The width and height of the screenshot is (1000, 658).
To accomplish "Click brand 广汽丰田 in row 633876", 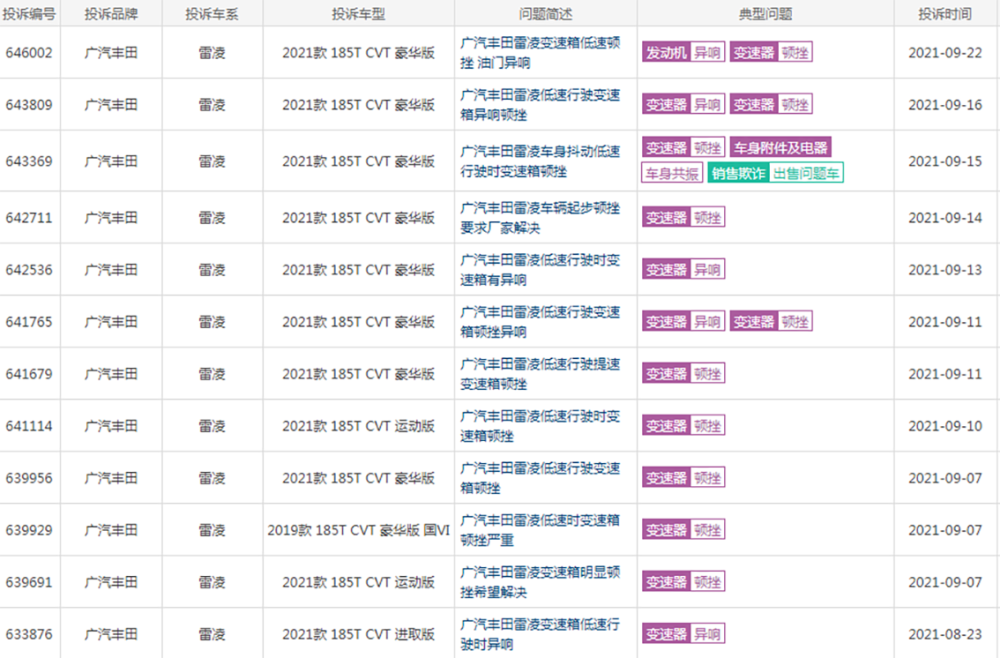I will coord(111,634).
